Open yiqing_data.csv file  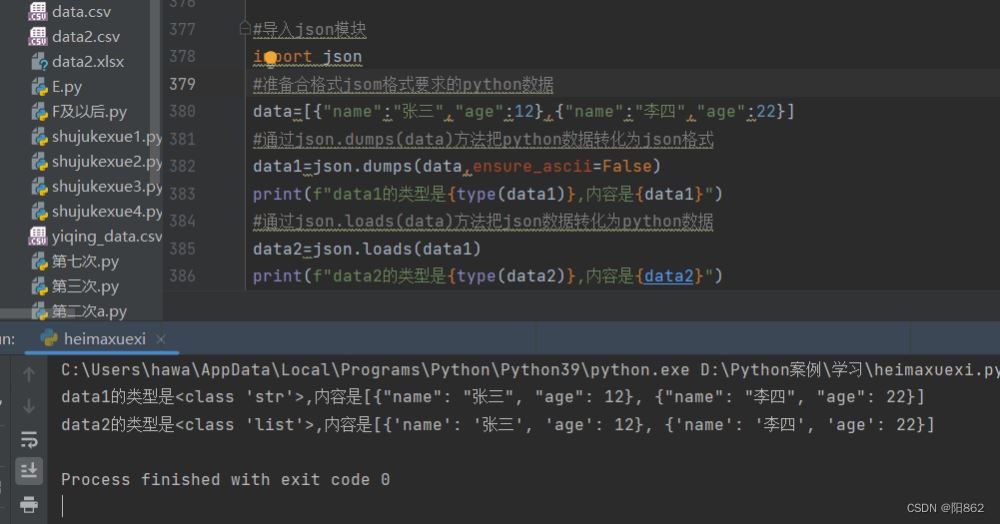[107, 236]
